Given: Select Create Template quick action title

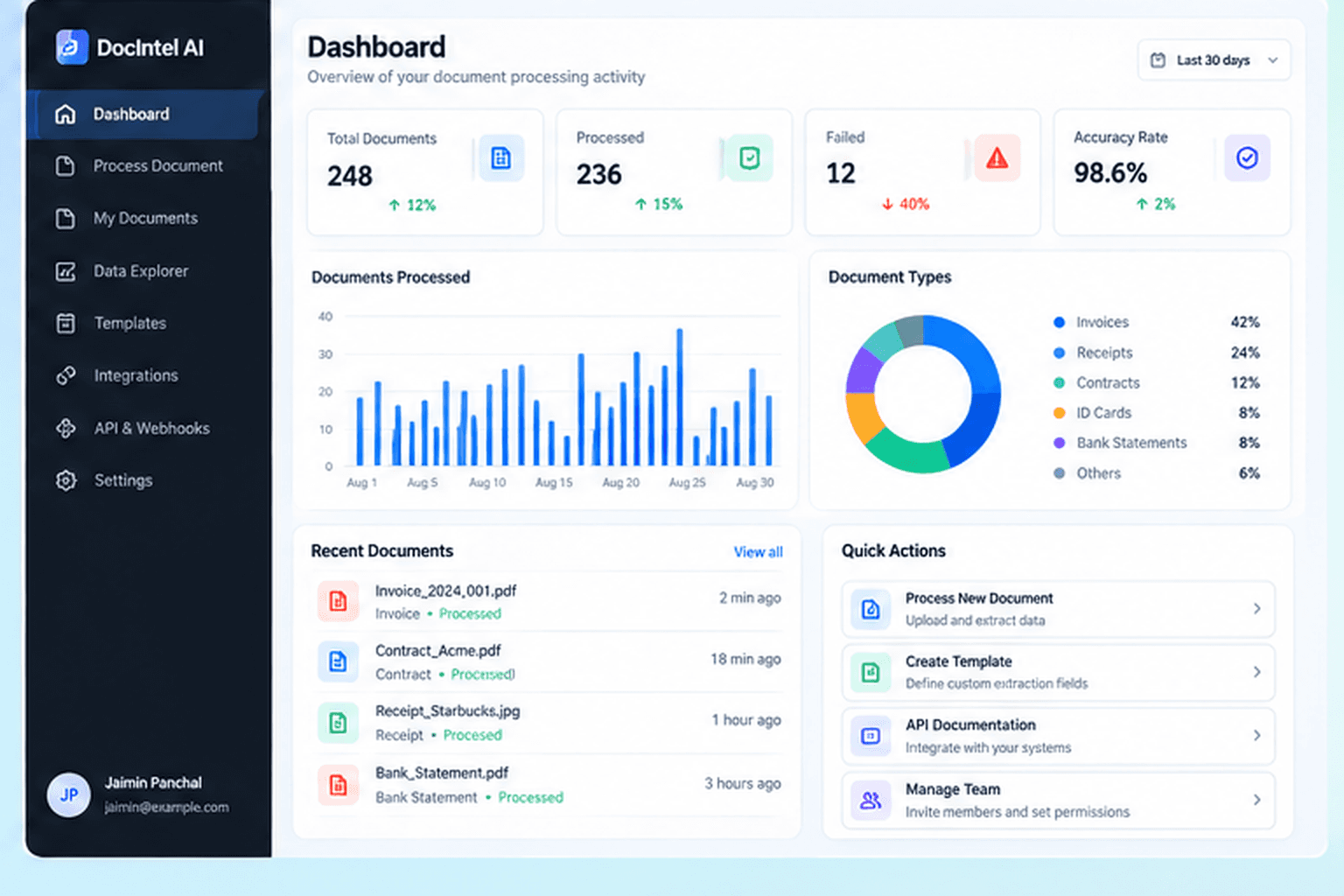Looking at the screenshot, I should coord(958,661).
